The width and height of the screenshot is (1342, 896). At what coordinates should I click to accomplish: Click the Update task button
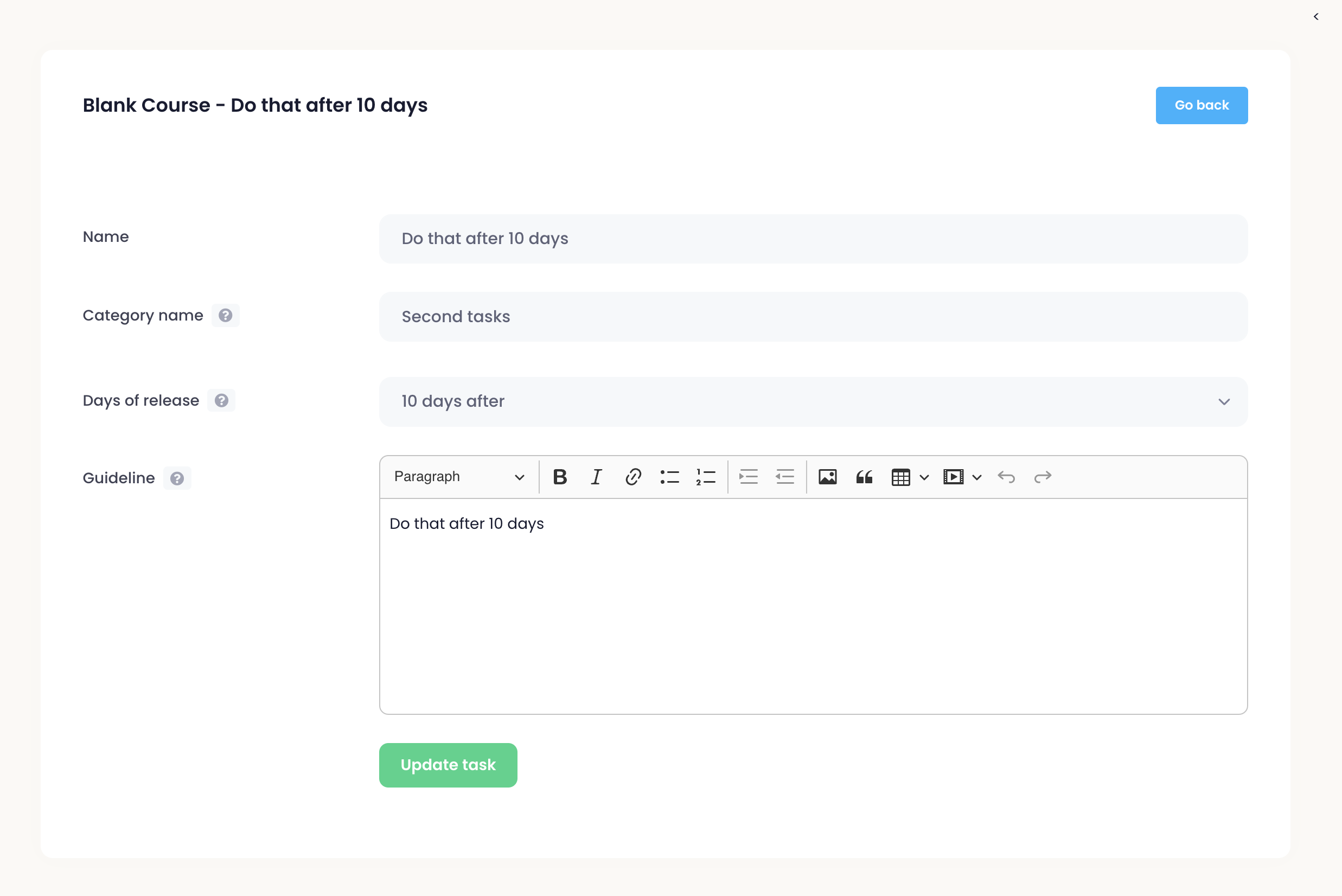pyautogui.click(x=448, y=765)
